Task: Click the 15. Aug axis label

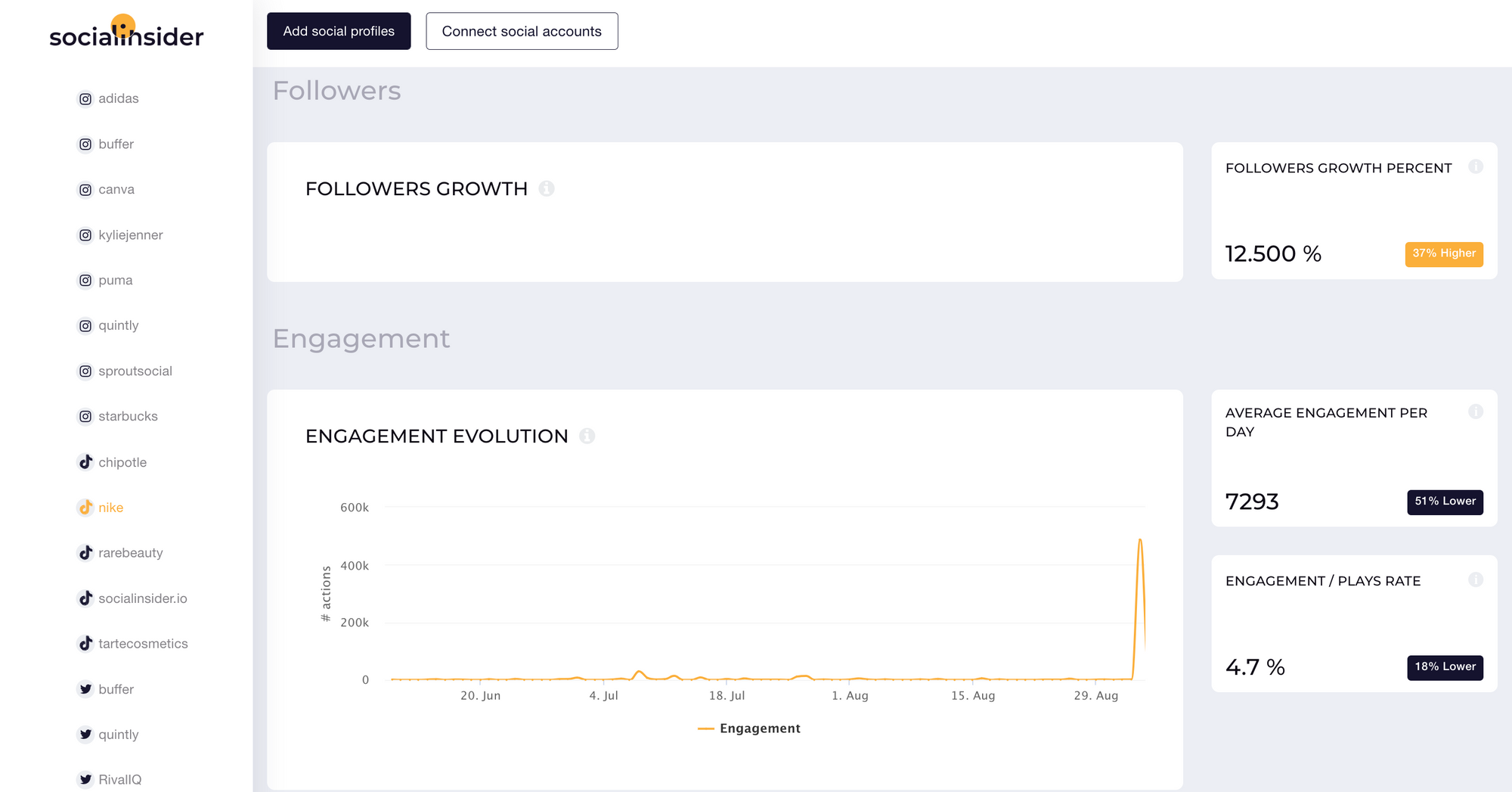Action: [x=973, y=696]
